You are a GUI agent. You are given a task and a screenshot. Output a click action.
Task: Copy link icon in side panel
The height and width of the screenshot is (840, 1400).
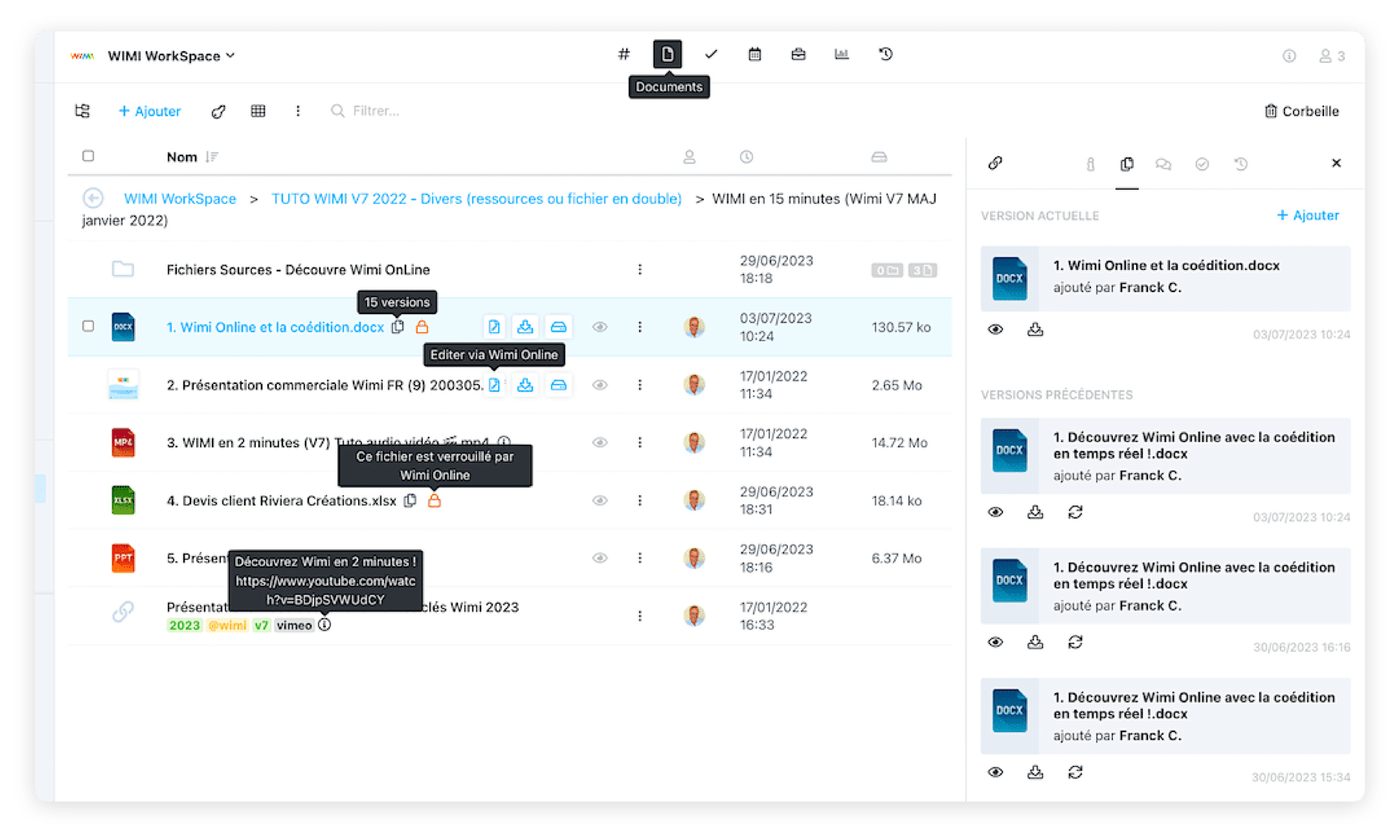[995, 163]
